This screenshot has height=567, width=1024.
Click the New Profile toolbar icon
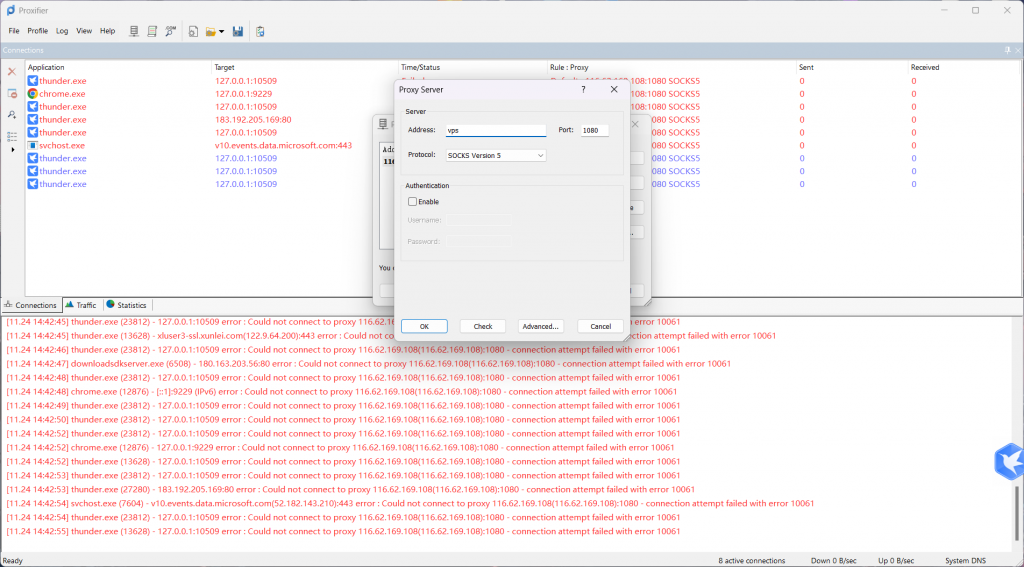click(x=193, y=31)
